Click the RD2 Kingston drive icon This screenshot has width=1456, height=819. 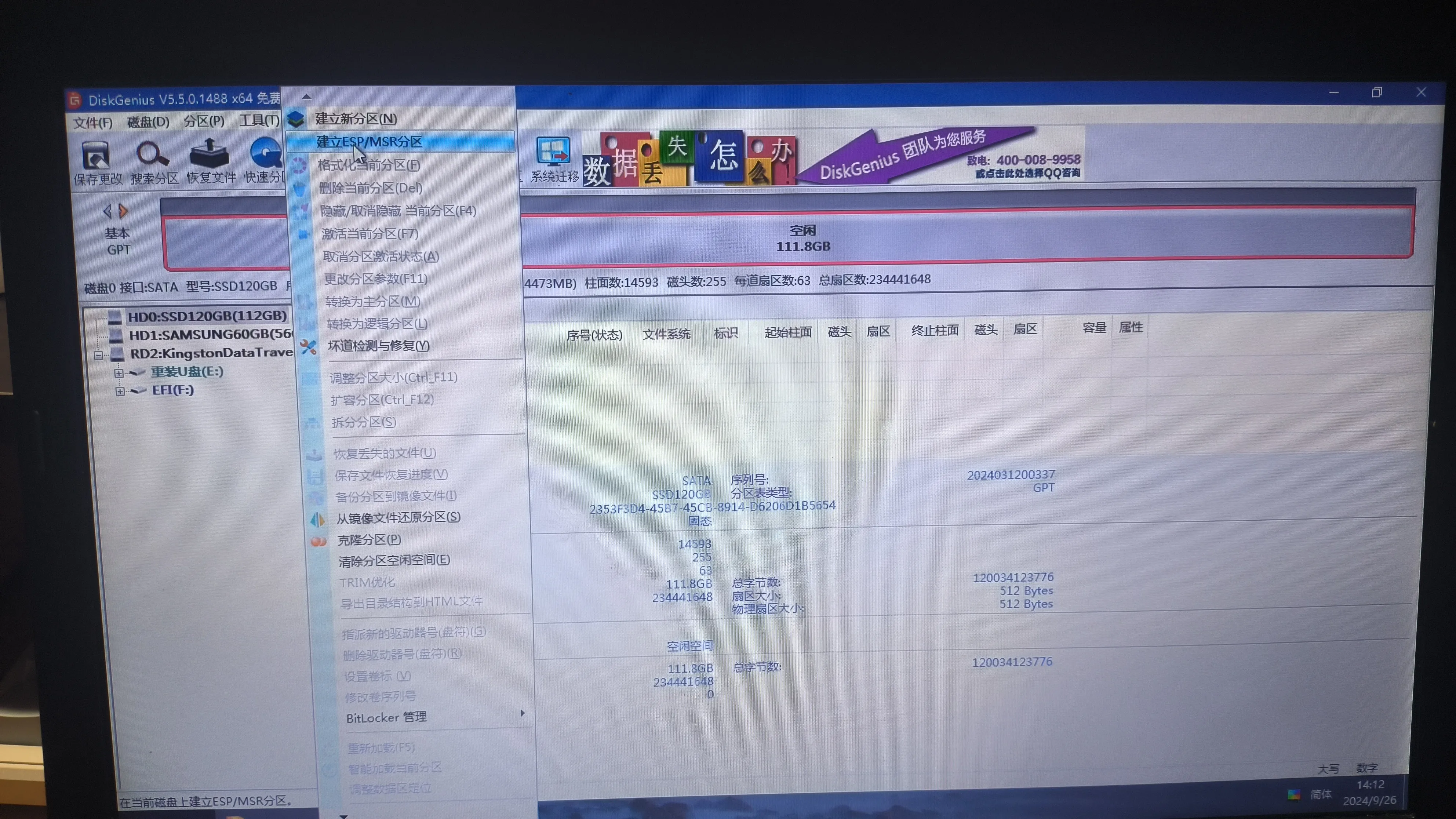117,354
